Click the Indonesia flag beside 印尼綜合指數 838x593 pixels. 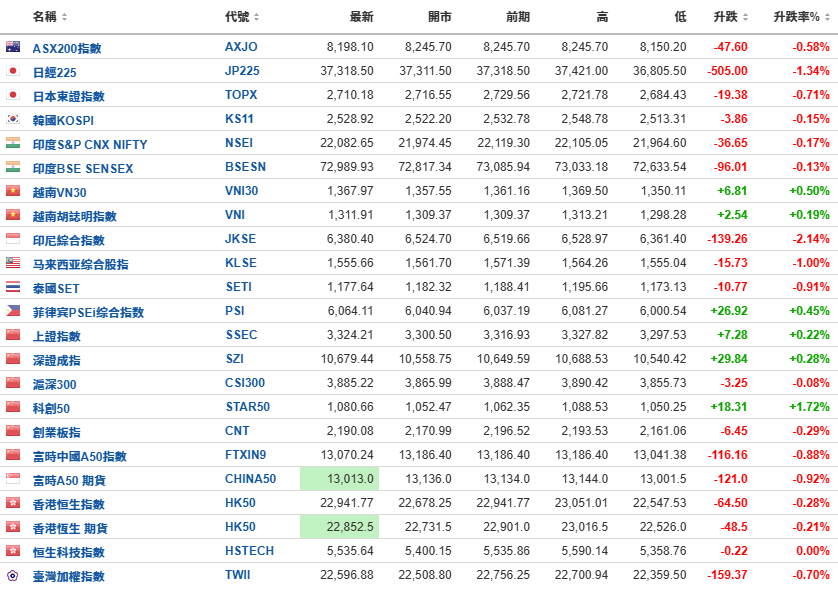click(x=13, y=239)
